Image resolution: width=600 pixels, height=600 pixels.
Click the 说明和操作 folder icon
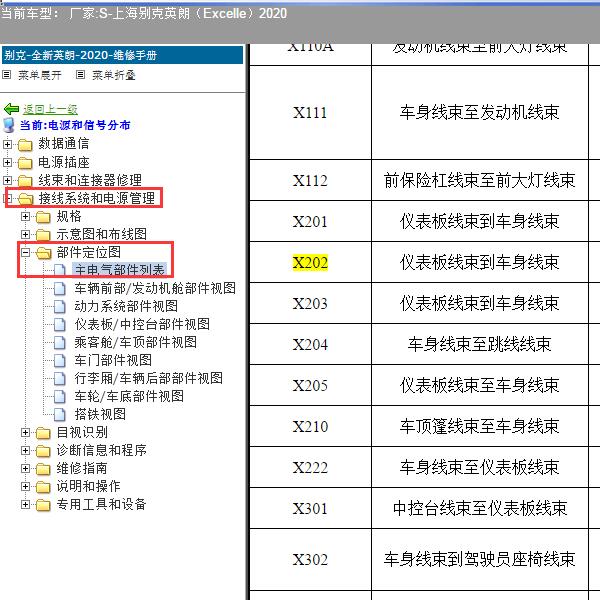(x=43, y=487)
